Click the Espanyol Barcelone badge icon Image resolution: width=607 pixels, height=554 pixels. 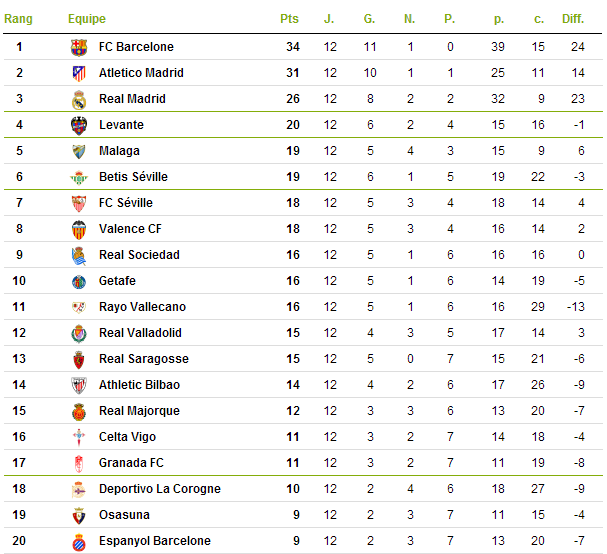79,542
